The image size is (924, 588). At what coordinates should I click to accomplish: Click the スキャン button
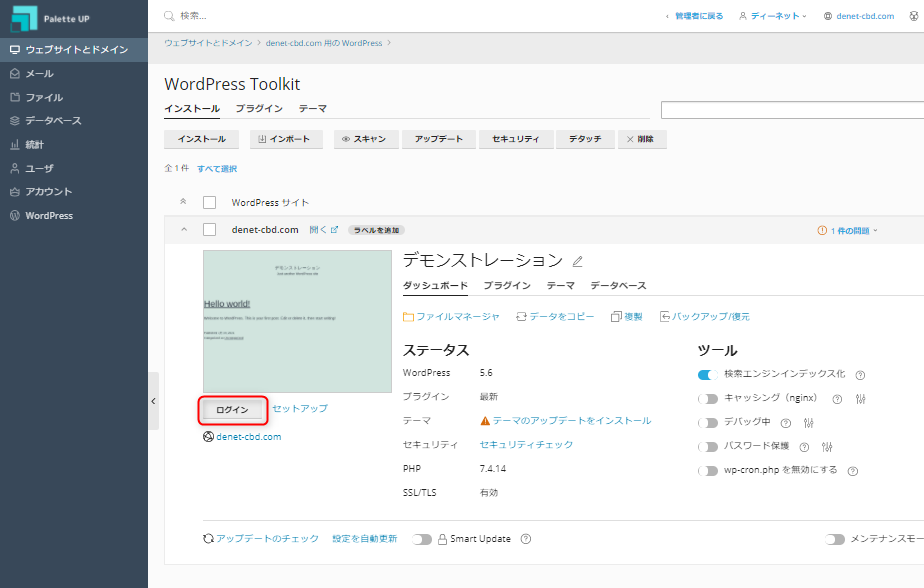[x=367, y=139]
